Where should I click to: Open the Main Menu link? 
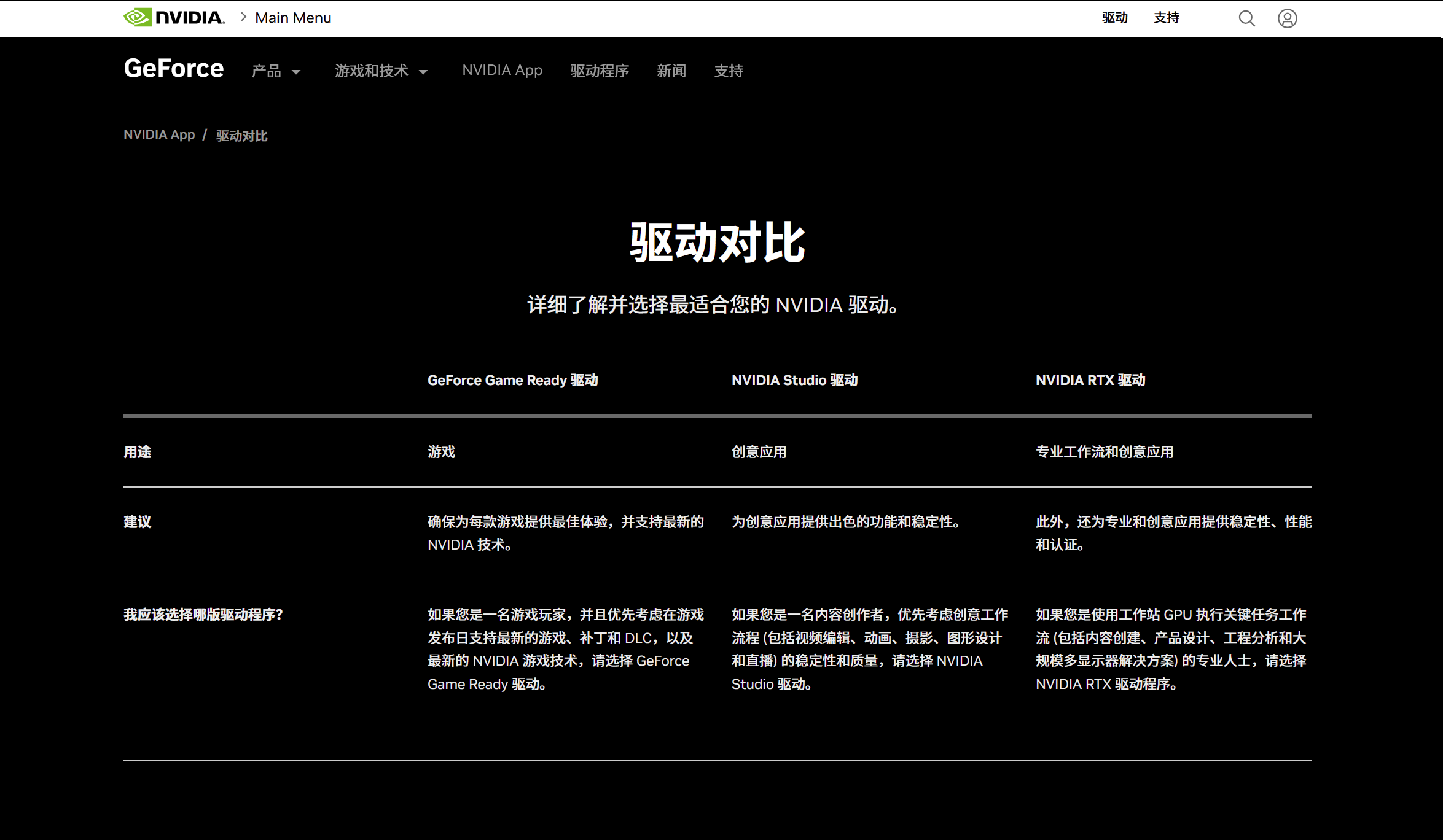tap(293, 18)
